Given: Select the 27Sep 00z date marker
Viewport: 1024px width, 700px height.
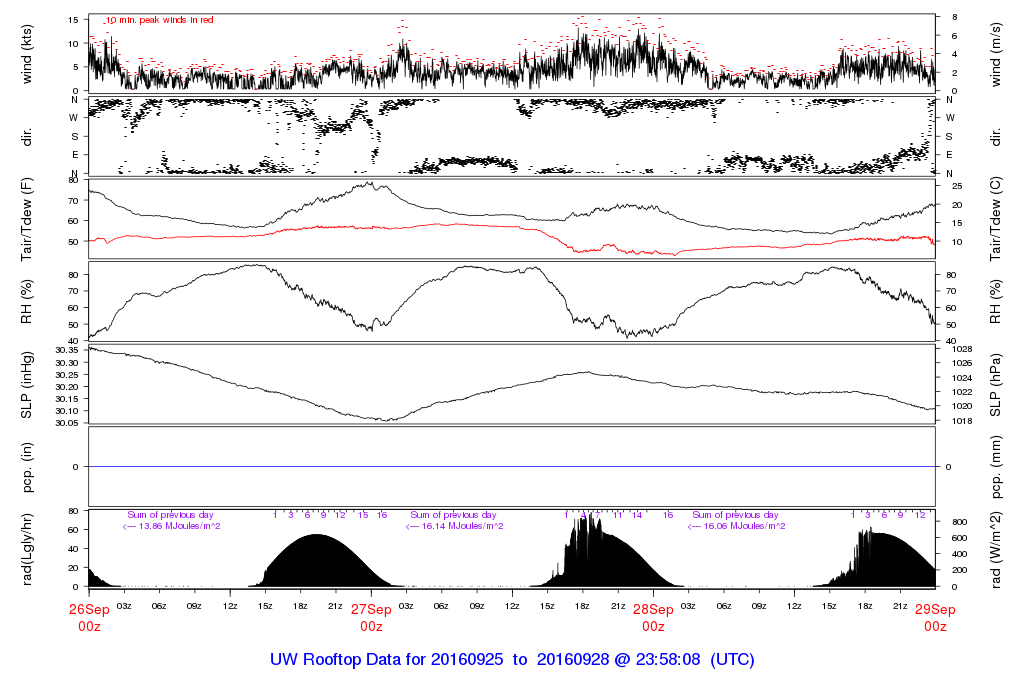Looking at the screenshot, I should click(371, 617).
